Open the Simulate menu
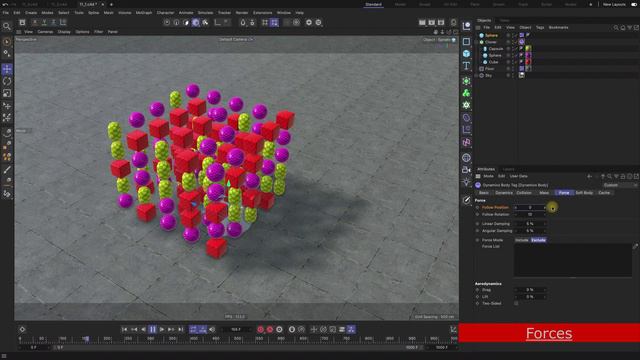The width and height of the screenshot is (640, 360). (x=205, y=13)
